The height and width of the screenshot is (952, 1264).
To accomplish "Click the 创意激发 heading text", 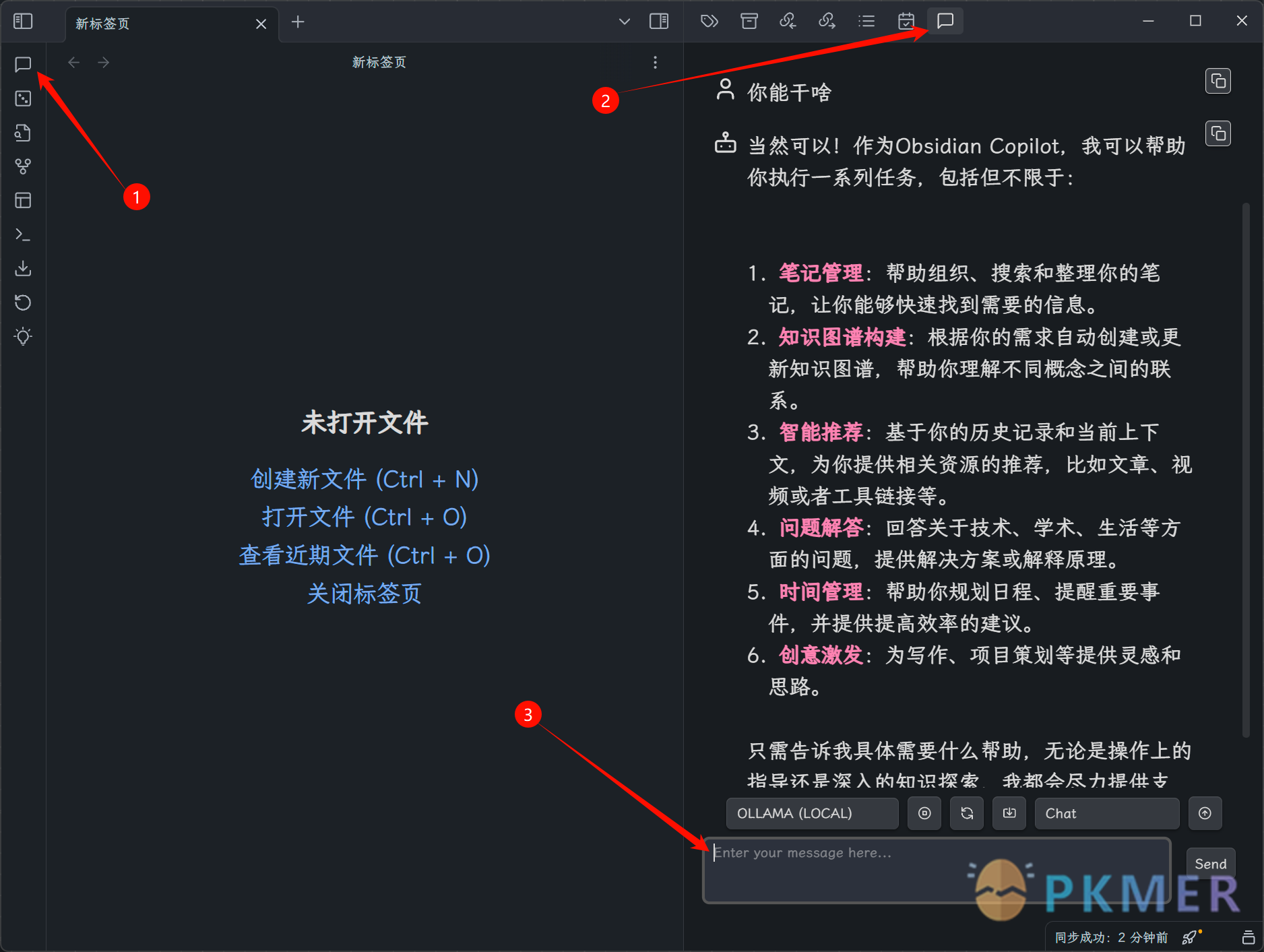I will pyautogui.click(x=821, y=655).
